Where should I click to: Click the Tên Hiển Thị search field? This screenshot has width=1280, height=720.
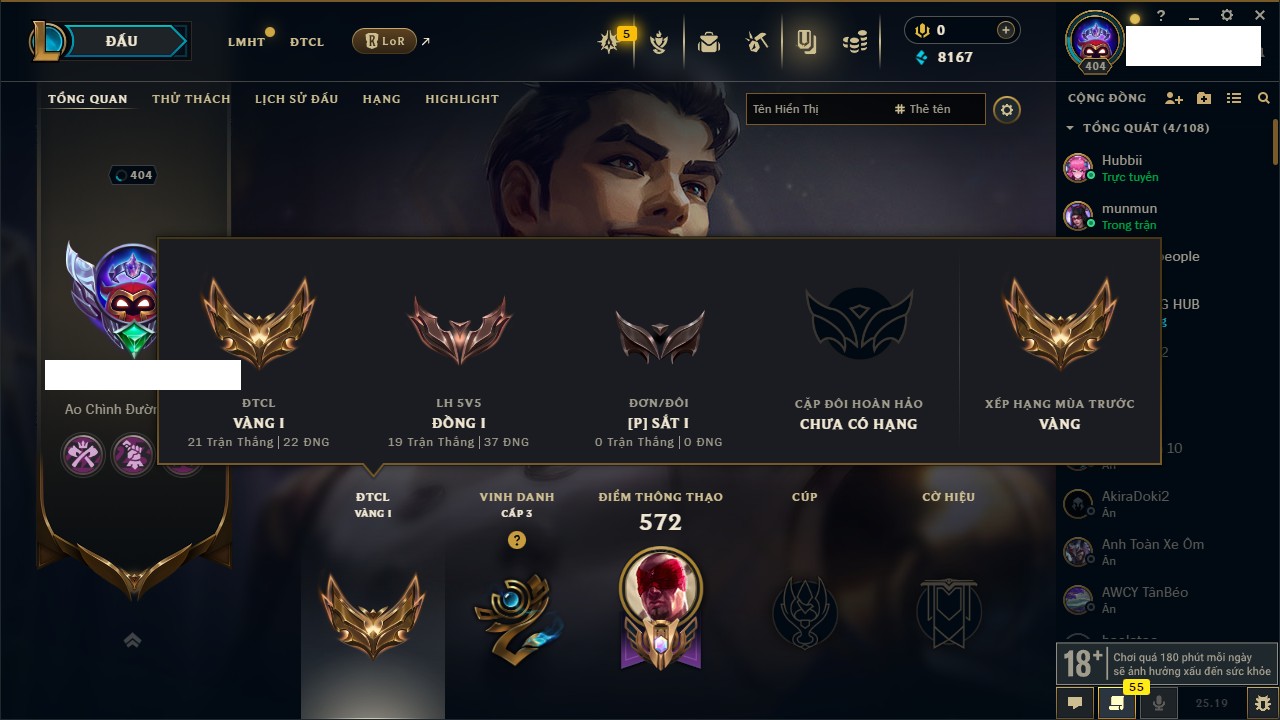(816, 109)
